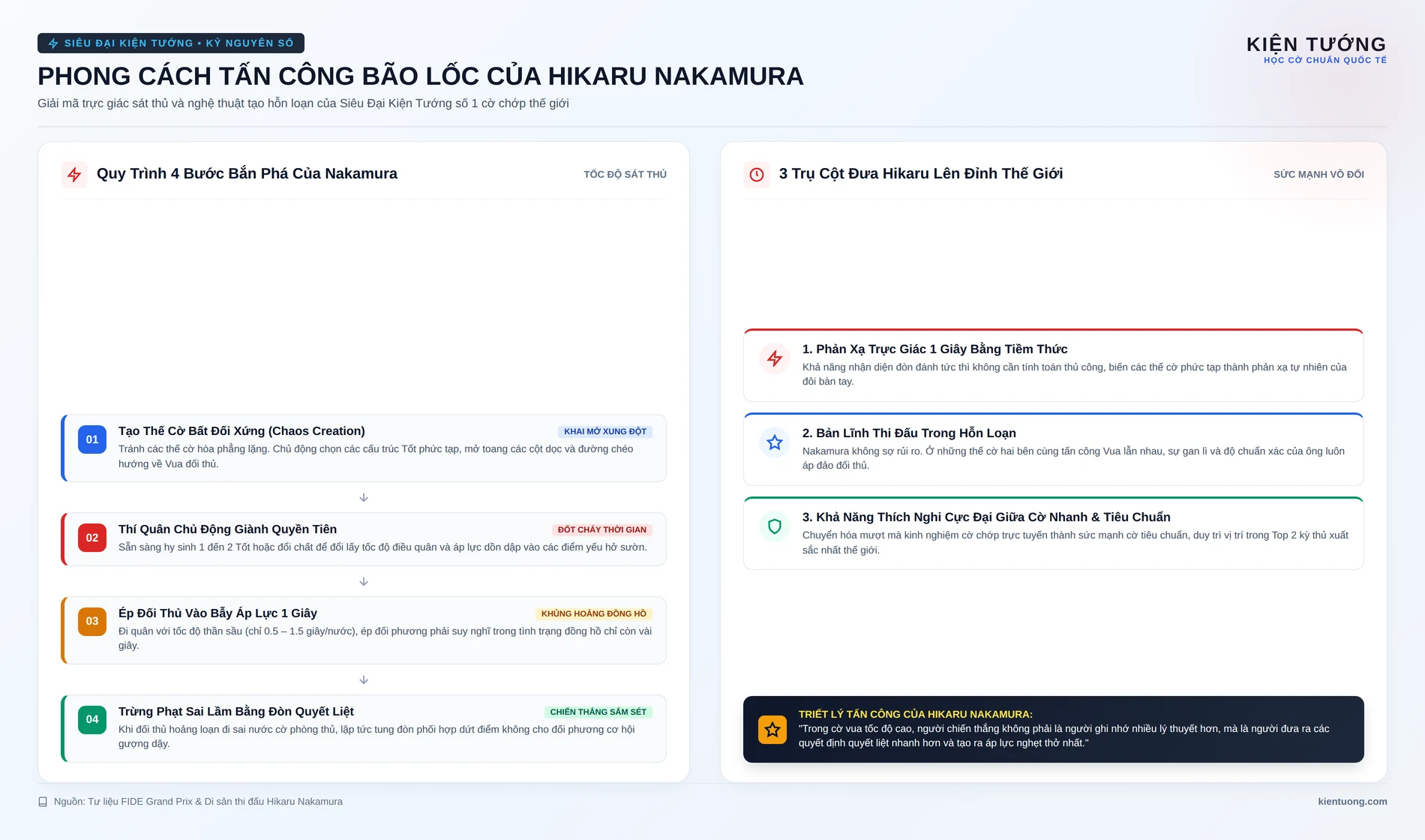The height and width of the screenshot is (840, 1425).
Task: Click the down arrow between steps 02 and 03
Action: pyautogui.click(x=364, y=582)
